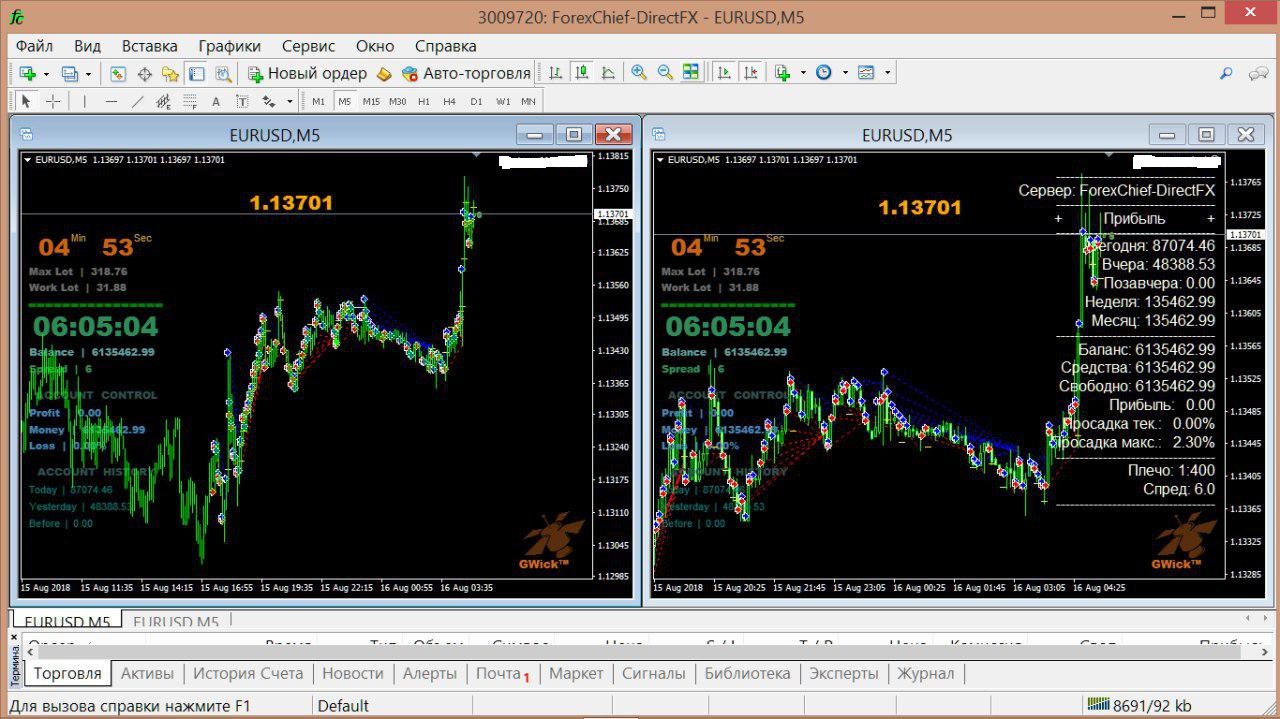The height and width of the screenshot is (719, 1280).
Task: Toggle chart auto scroll
Action: pos(724,73)
